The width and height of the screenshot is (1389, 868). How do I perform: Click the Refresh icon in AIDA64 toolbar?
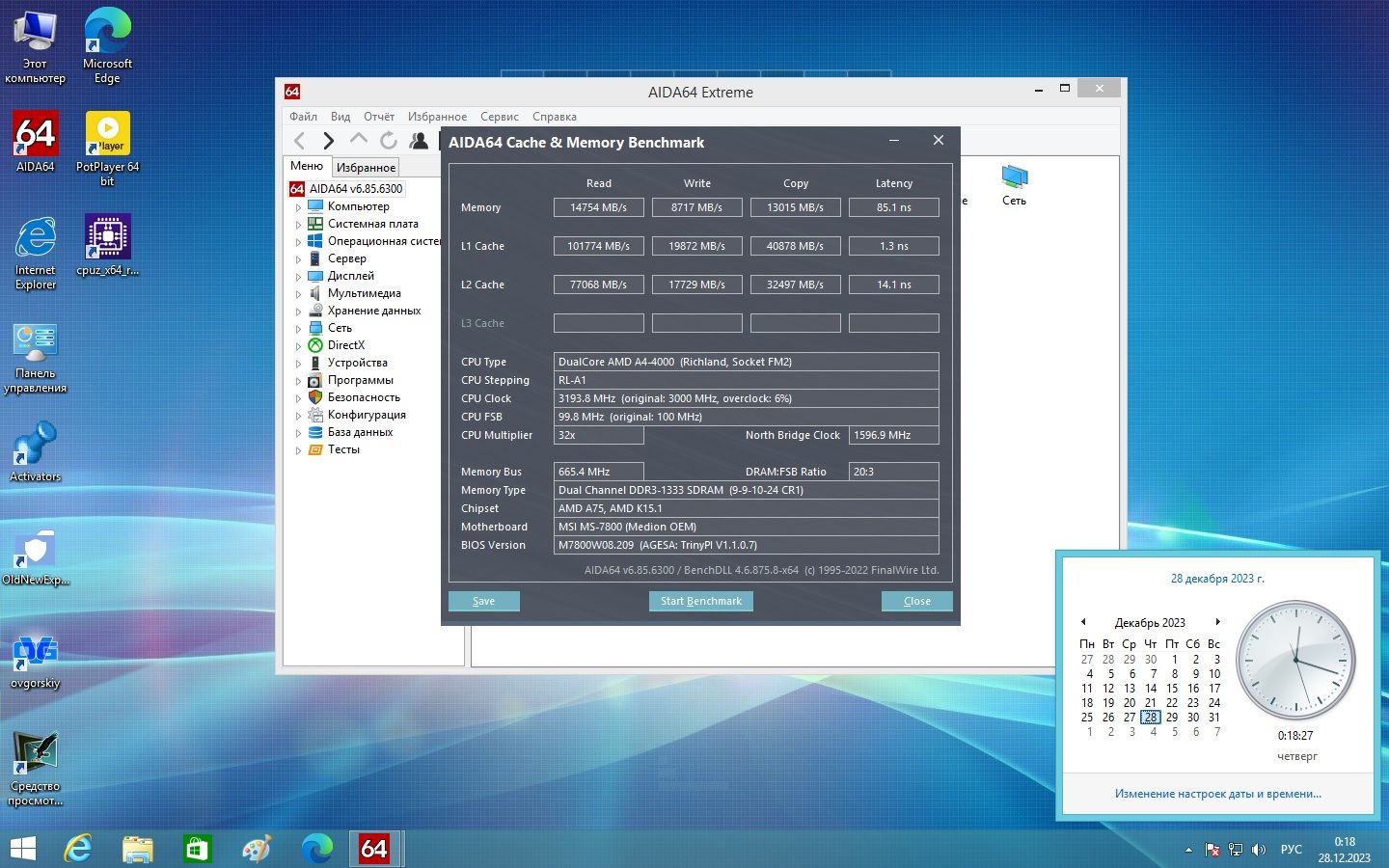click(x=389, y=141)
